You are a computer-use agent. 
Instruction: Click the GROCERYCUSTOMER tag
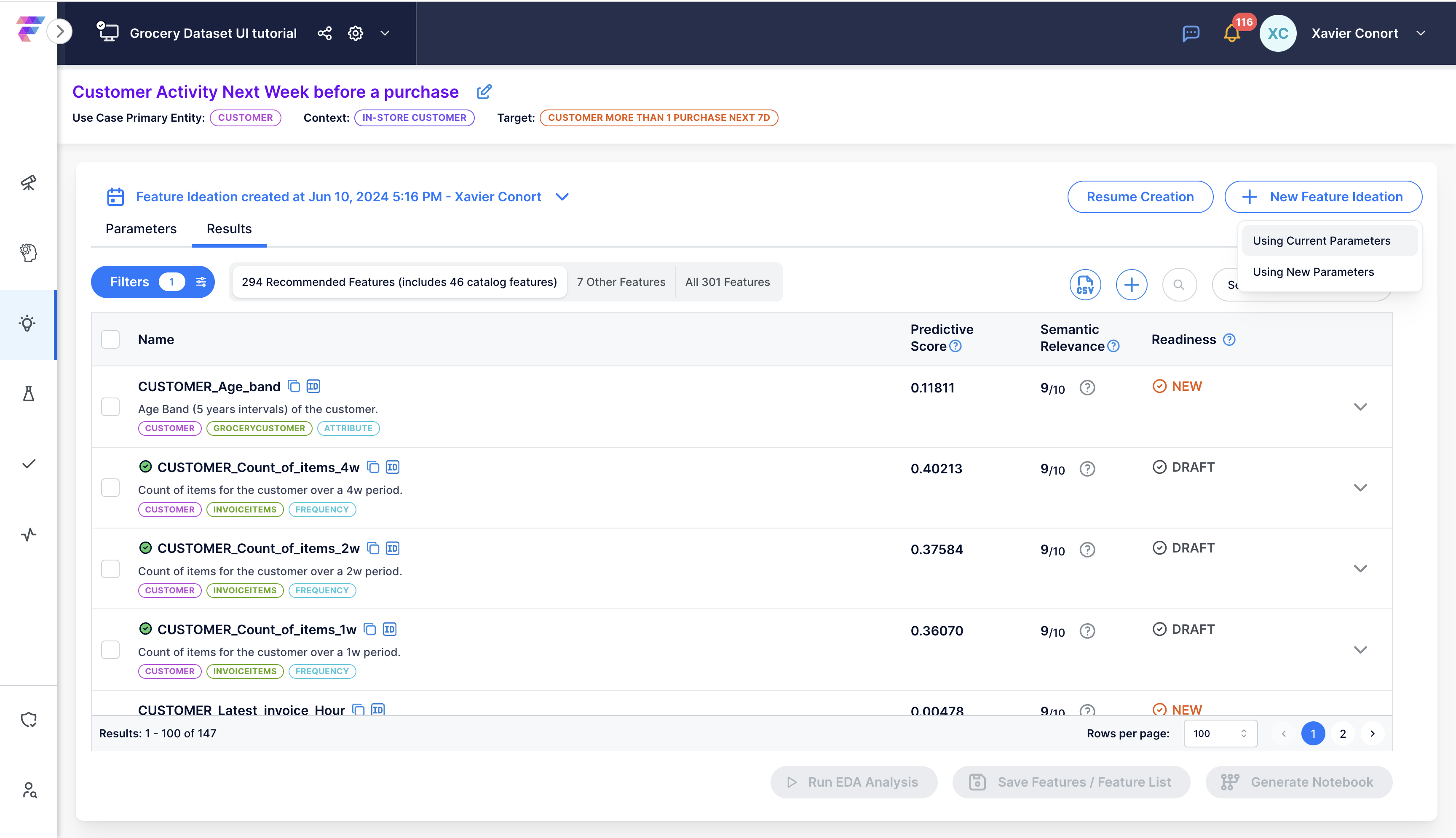[259, 428]
